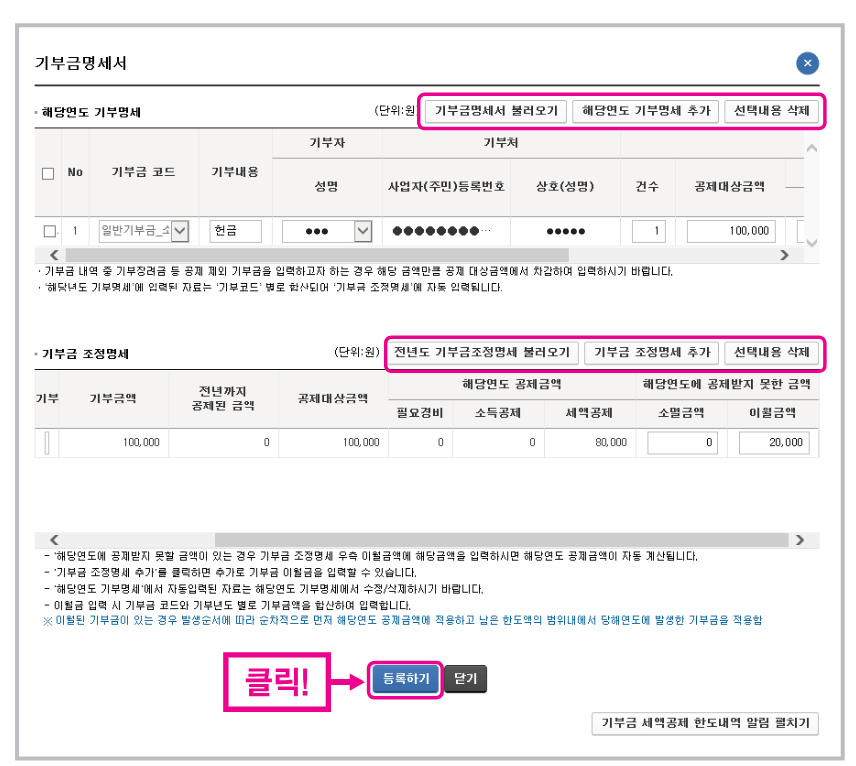
Task: Click the 기부금 조정명세 추가 button
Action: click(x=650, y=352)
